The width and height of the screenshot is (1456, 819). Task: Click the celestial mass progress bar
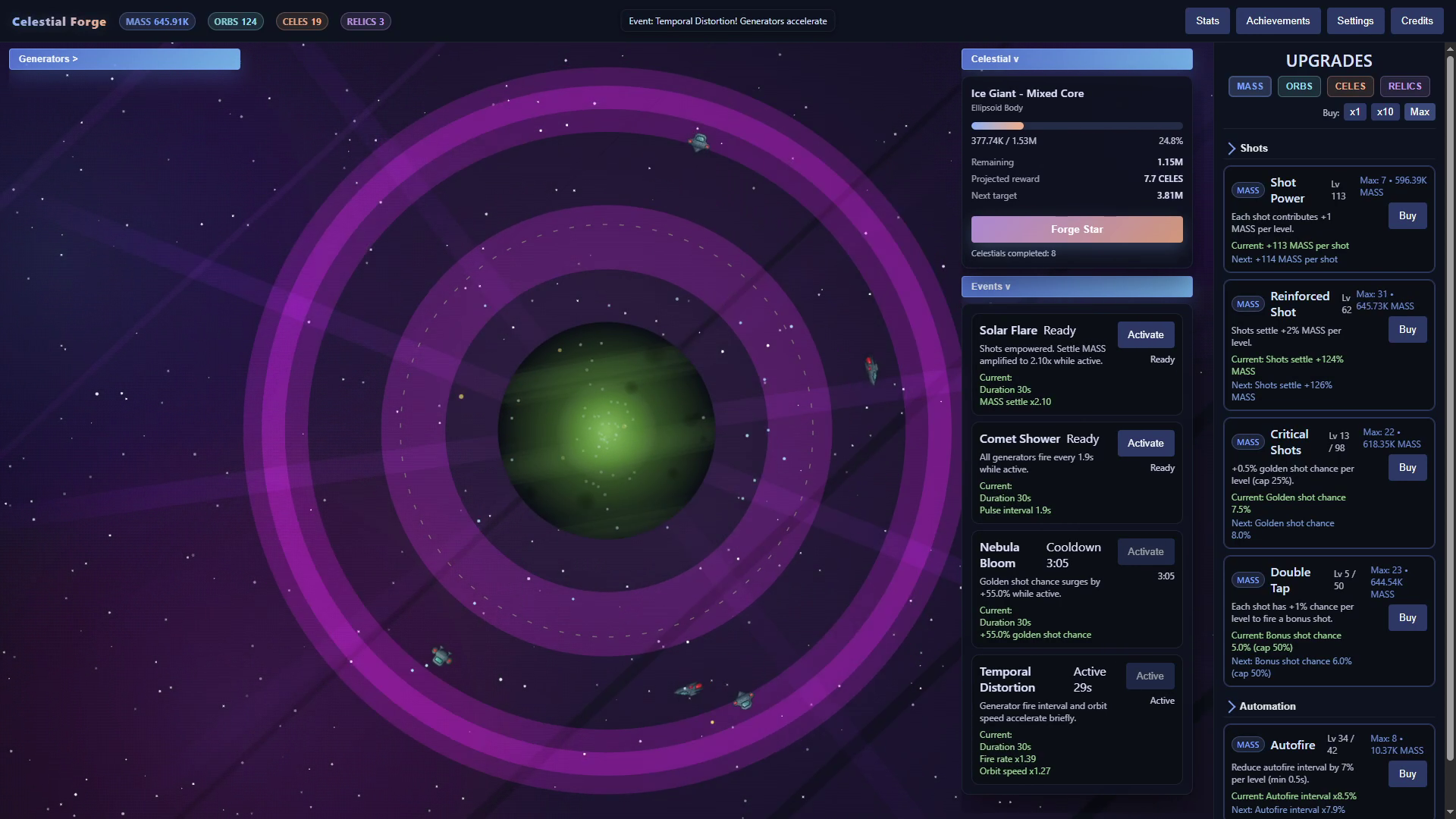[1076, 126]
